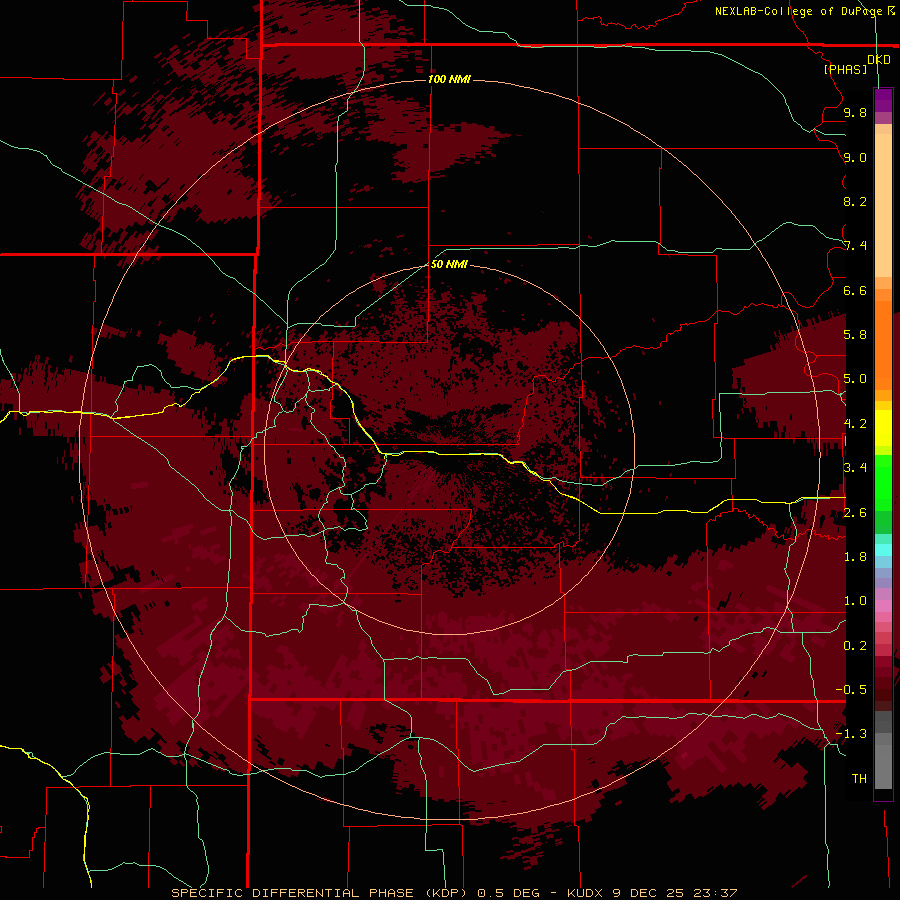Pick the purple segment atop color bar
Image resolution: width=900 pixels, height=900 pixels.
883,100
